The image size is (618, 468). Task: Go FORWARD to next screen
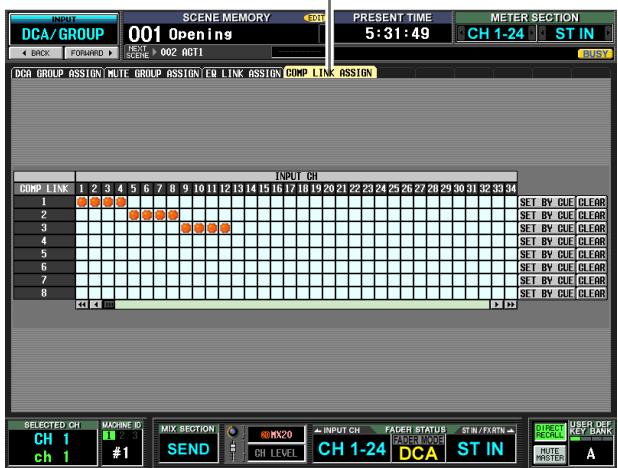point(91,53)
